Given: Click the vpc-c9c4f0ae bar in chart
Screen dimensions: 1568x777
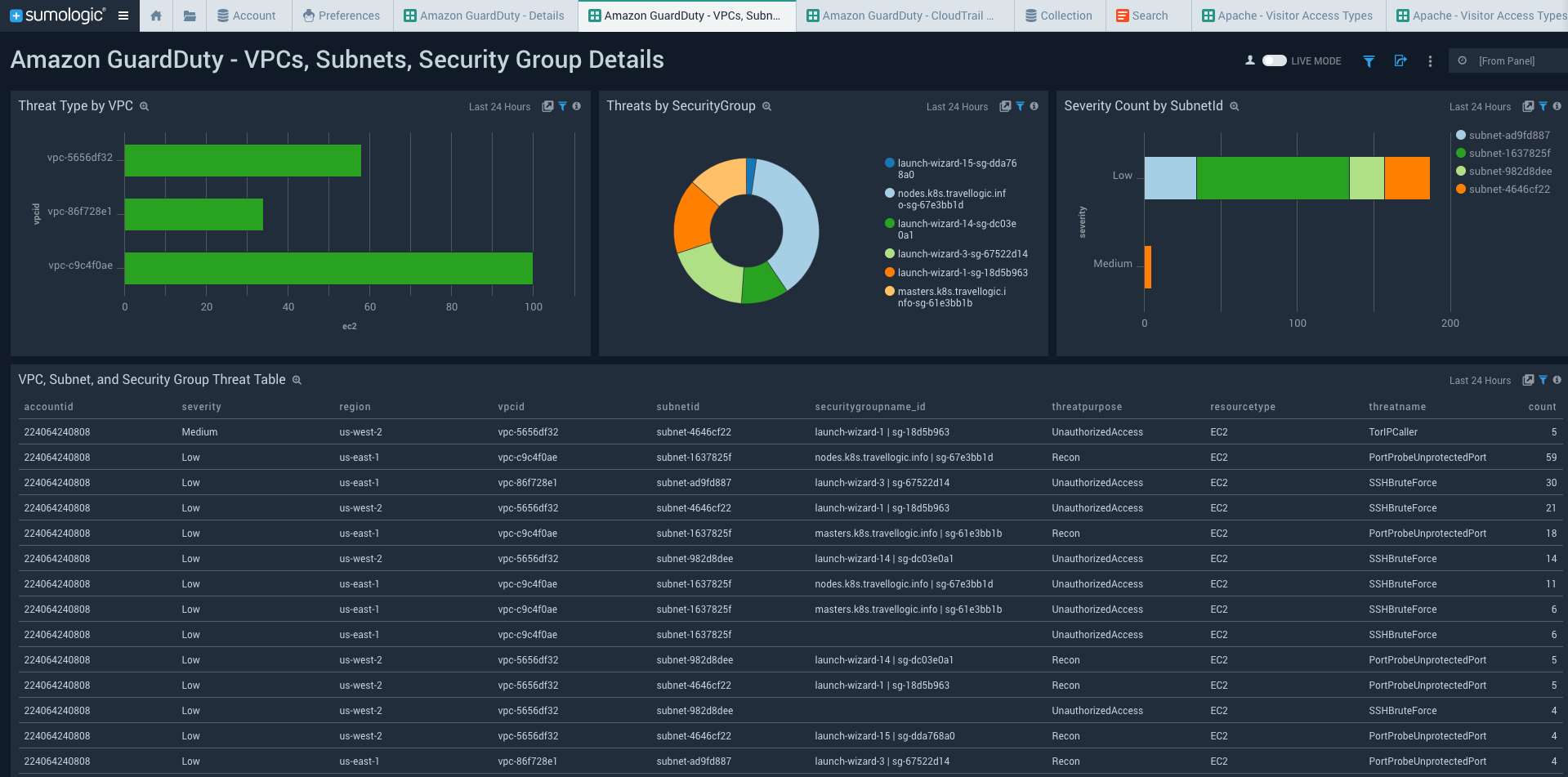Looking at the screenshot, I should click(x=328, y=268).
